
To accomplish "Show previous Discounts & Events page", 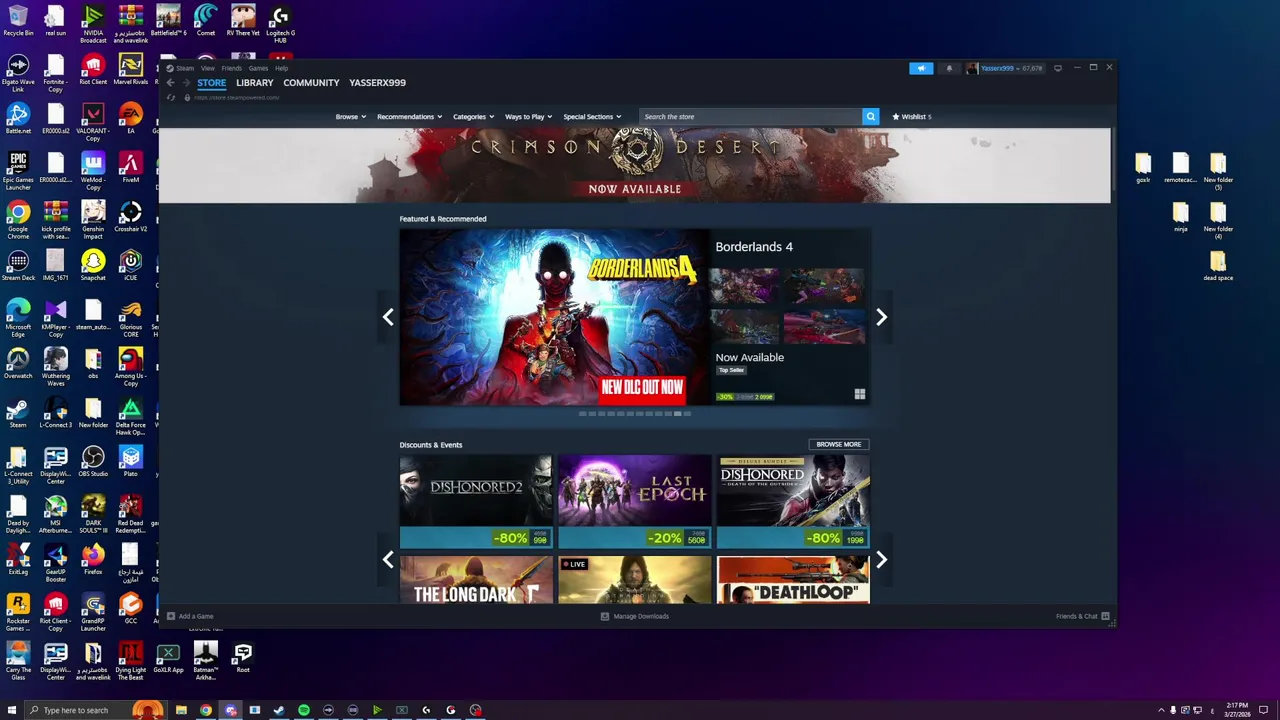I will (x=388, y=560).
